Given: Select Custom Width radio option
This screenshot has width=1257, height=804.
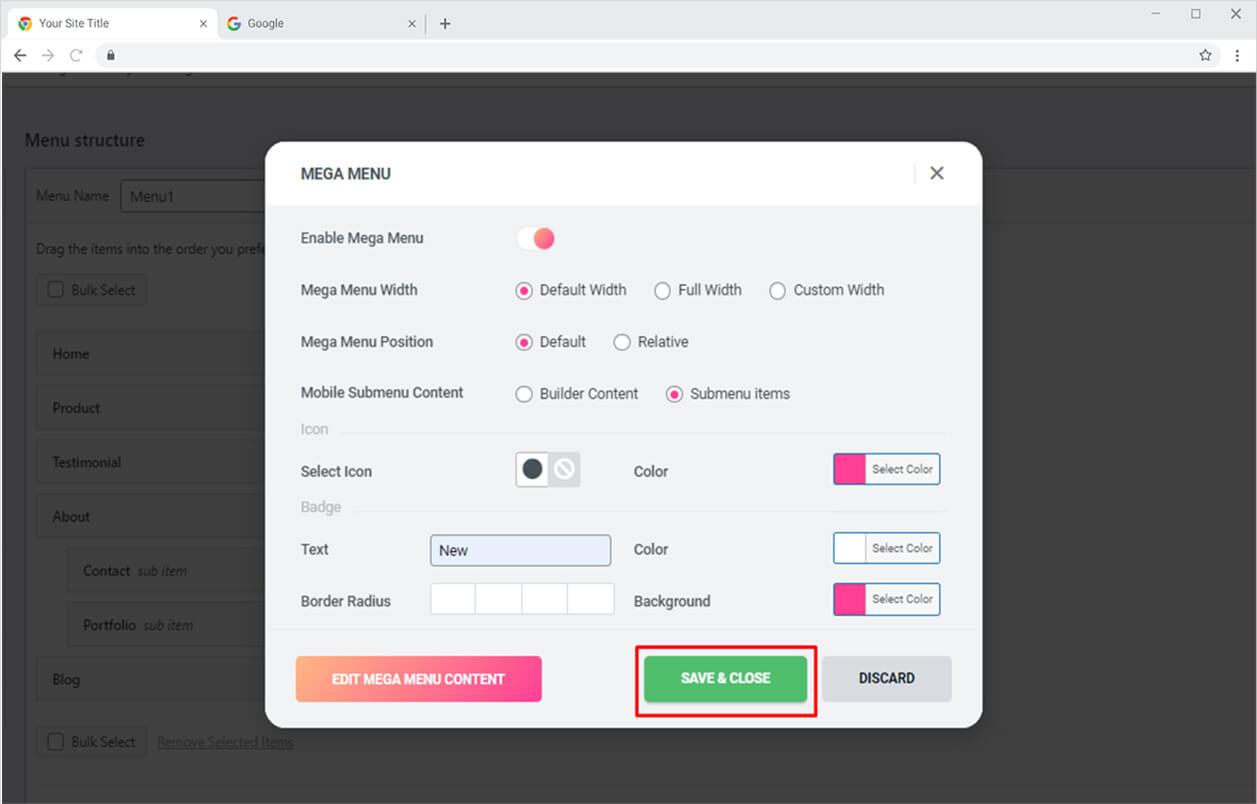Looking at the screenshot, I should (x=777, y=291).
